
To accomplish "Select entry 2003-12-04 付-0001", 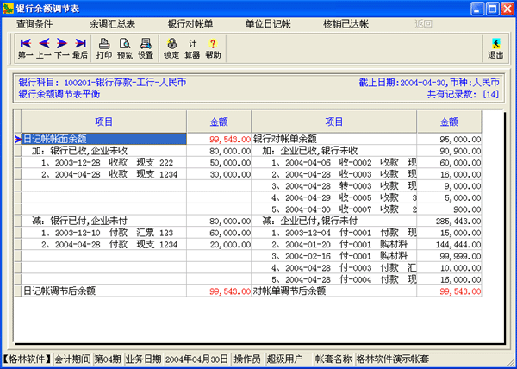I will tap(334, 232).
